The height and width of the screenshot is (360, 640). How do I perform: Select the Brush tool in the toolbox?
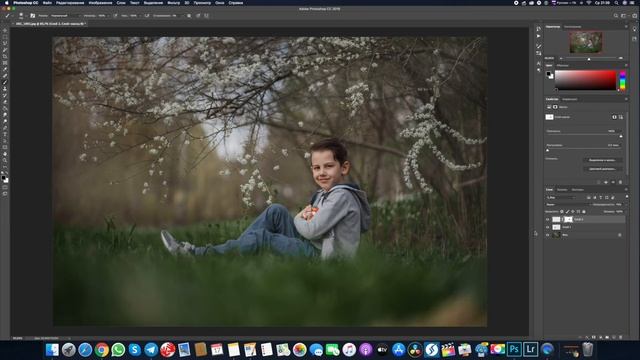pyautogui.click(x=5, y=82)
